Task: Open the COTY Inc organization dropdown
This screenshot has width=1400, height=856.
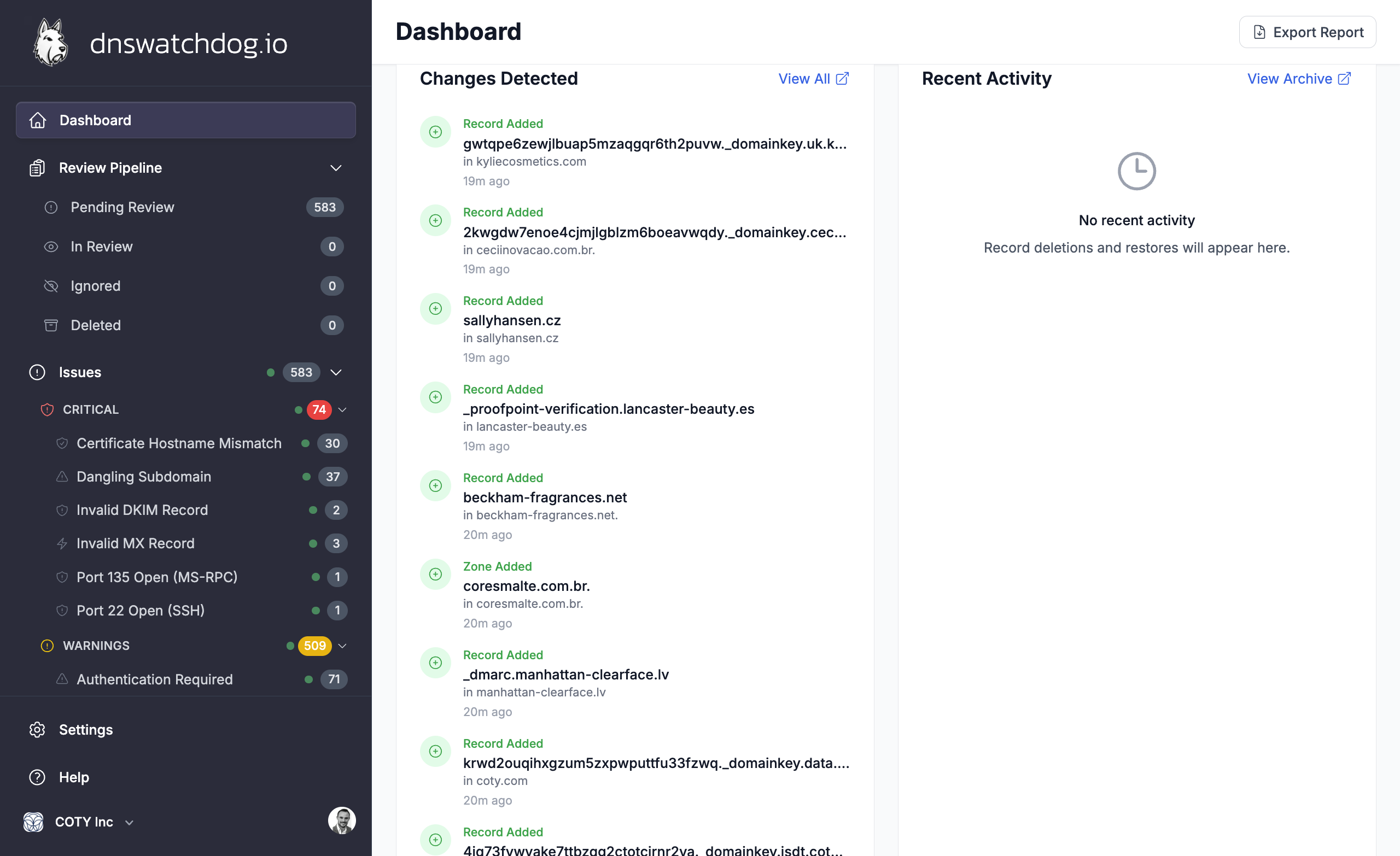Action: (x=79, y=822)
